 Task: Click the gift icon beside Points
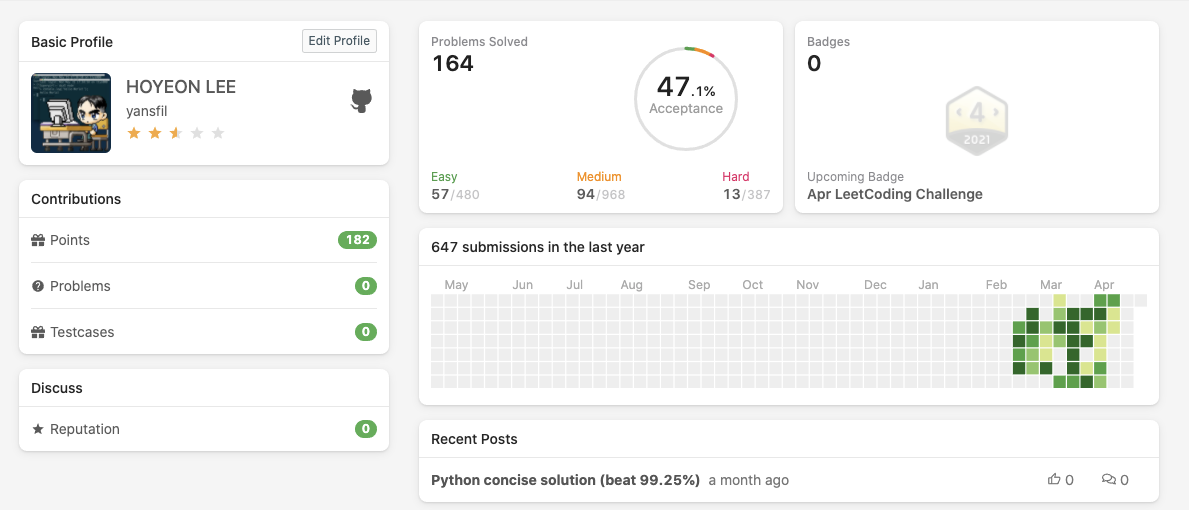38,240
